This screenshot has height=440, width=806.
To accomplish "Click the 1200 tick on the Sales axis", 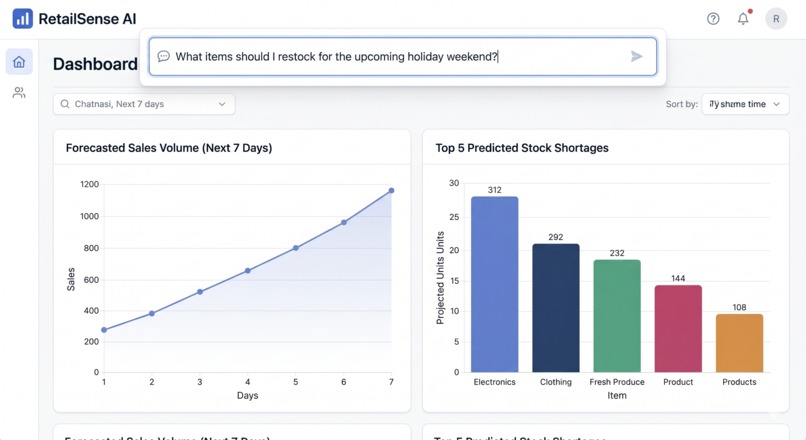I will (x=89, y=185).
